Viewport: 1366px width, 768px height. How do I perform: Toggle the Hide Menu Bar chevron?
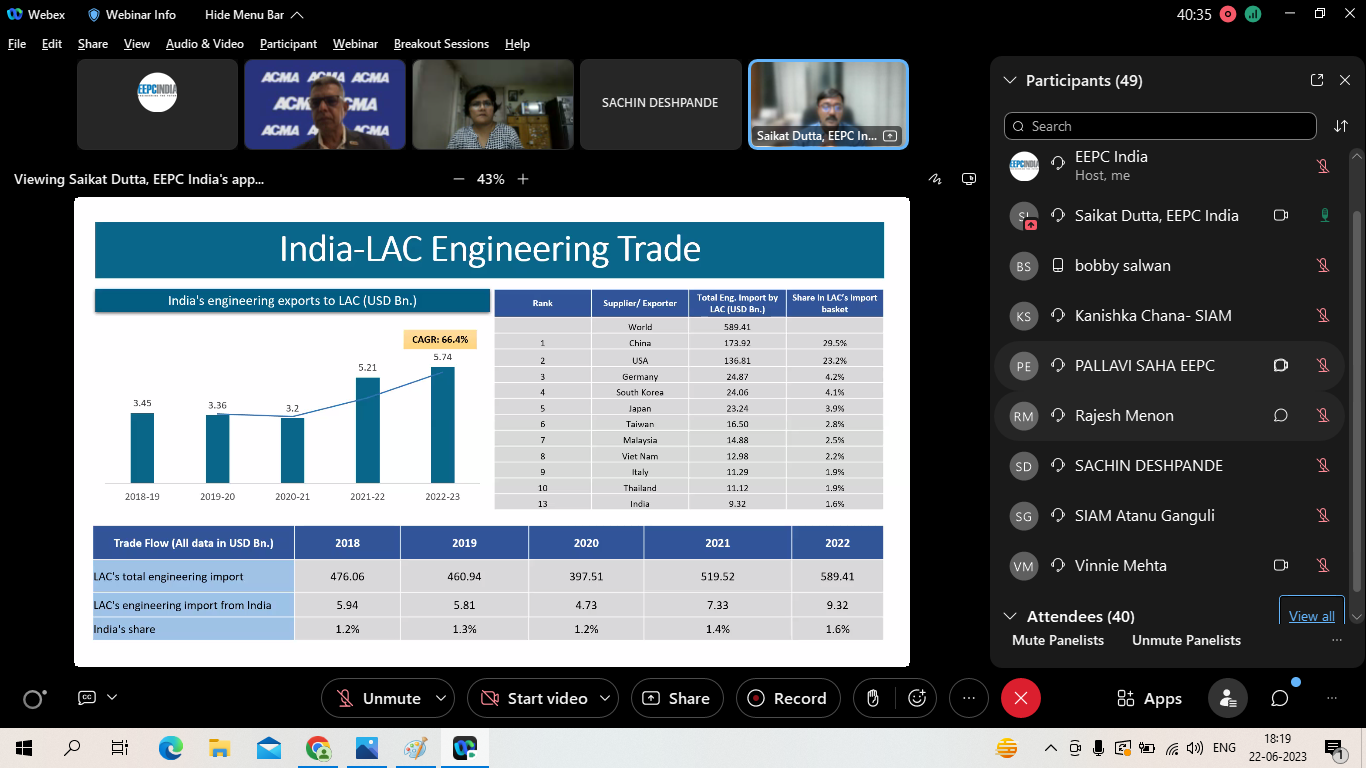[x=296, y=15]
